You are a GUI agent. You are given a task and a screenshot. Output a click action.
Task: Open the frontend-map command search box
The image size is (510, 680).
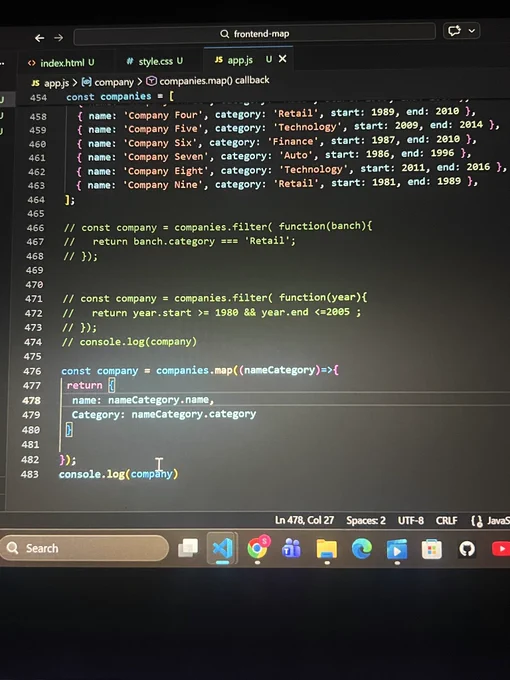255,34
